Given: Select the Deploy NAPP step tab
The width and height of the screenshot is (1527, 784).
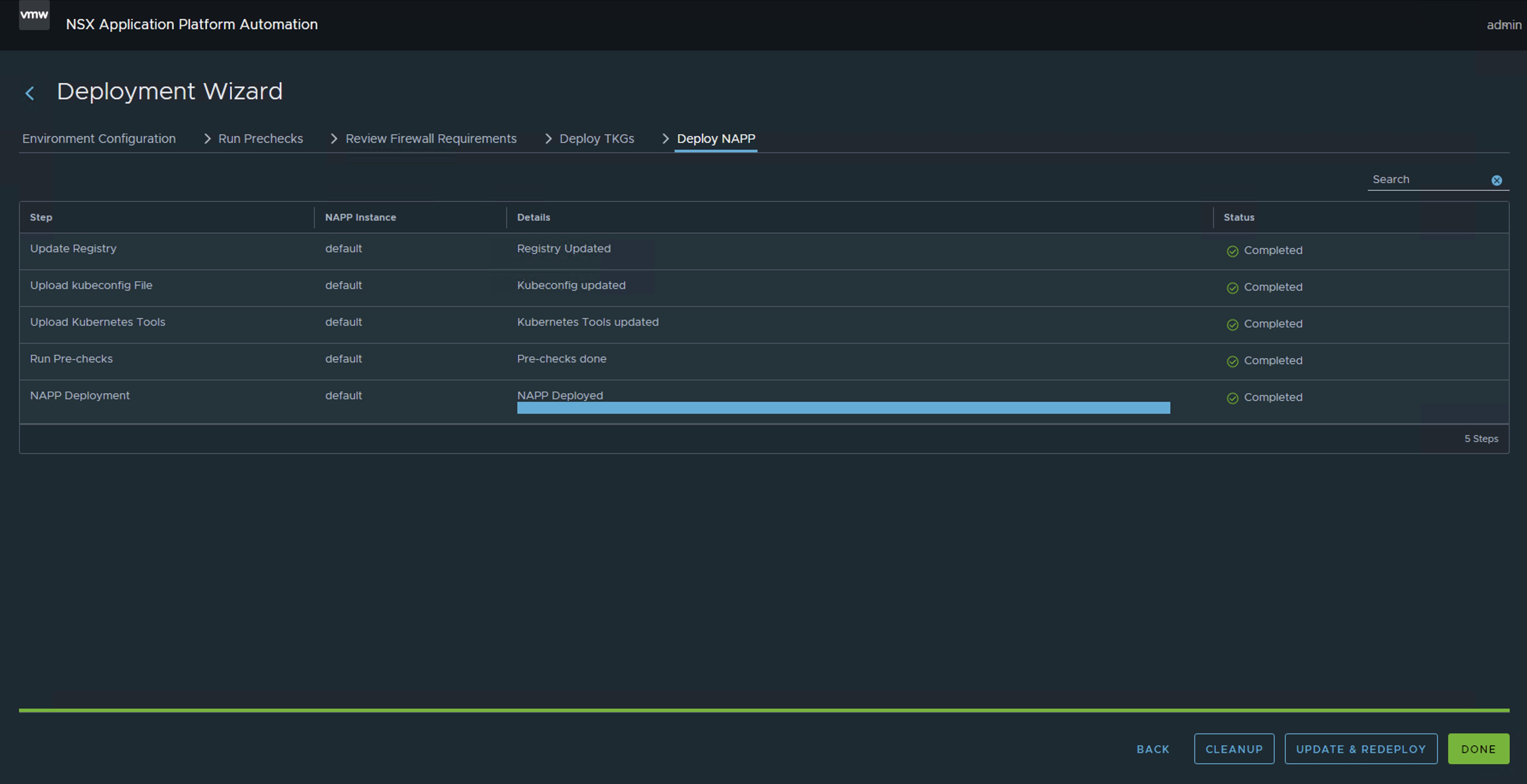Looking at the screenshot, I should tap(716, 139).
